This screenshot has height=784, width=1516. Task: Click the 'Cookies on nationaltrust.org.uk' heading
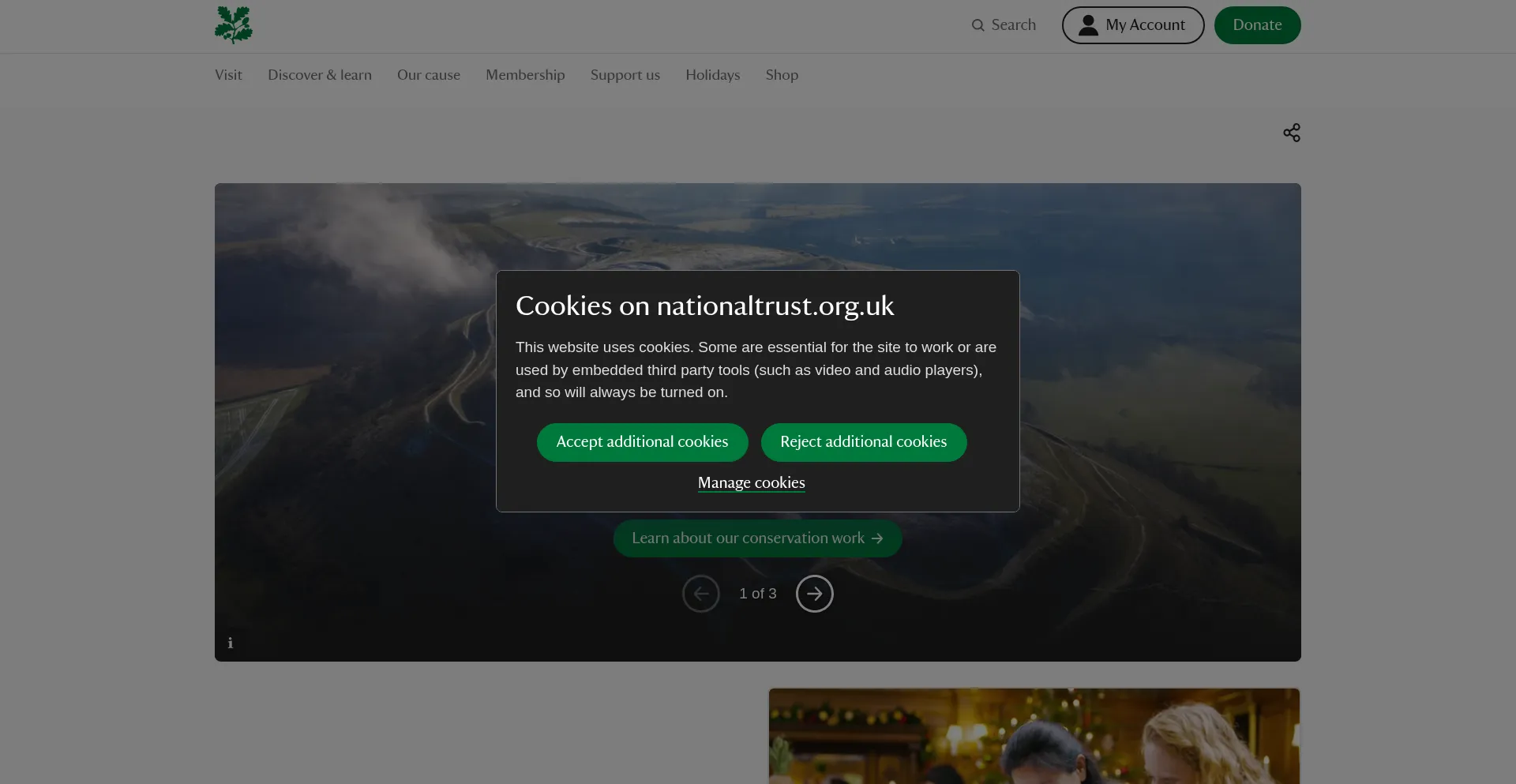point(704,306)
